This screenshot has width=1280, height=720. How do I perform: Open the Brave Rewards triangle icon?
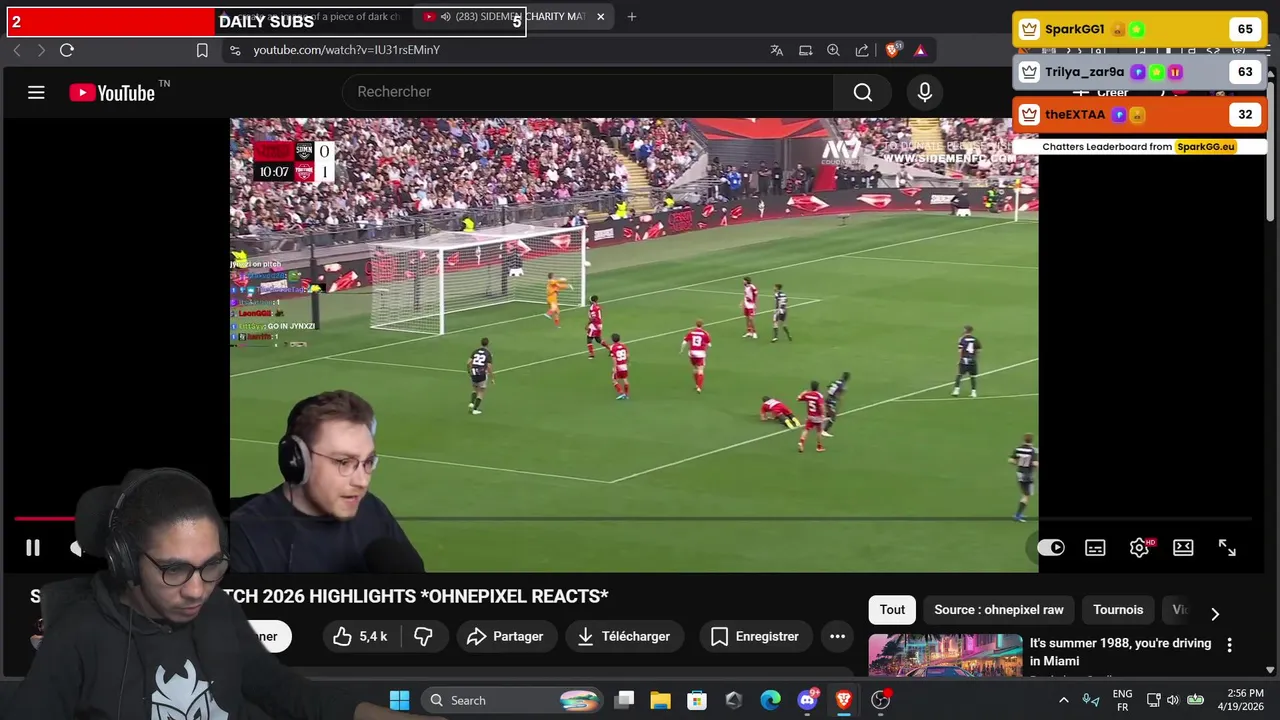click(920, 50)
